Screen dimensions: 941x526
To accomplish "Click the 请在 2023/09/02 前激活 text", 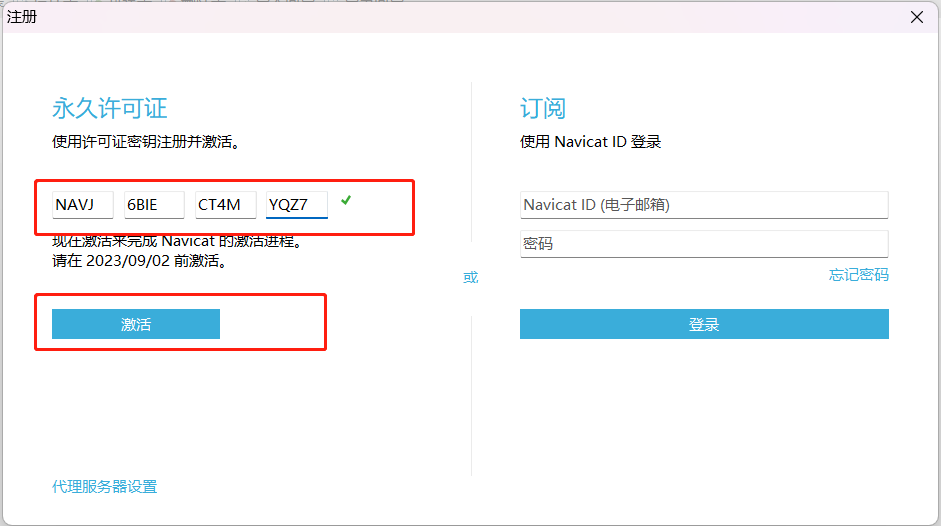I will pos(139,261).
